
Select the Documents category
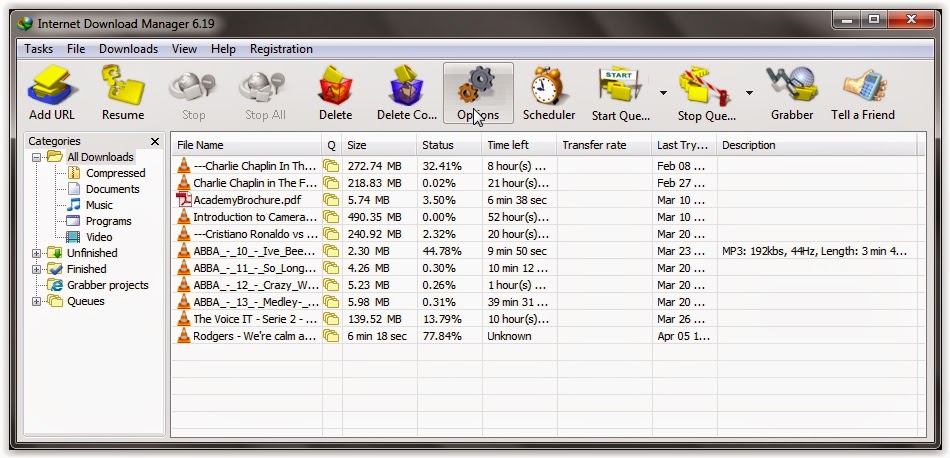point(113,189)
